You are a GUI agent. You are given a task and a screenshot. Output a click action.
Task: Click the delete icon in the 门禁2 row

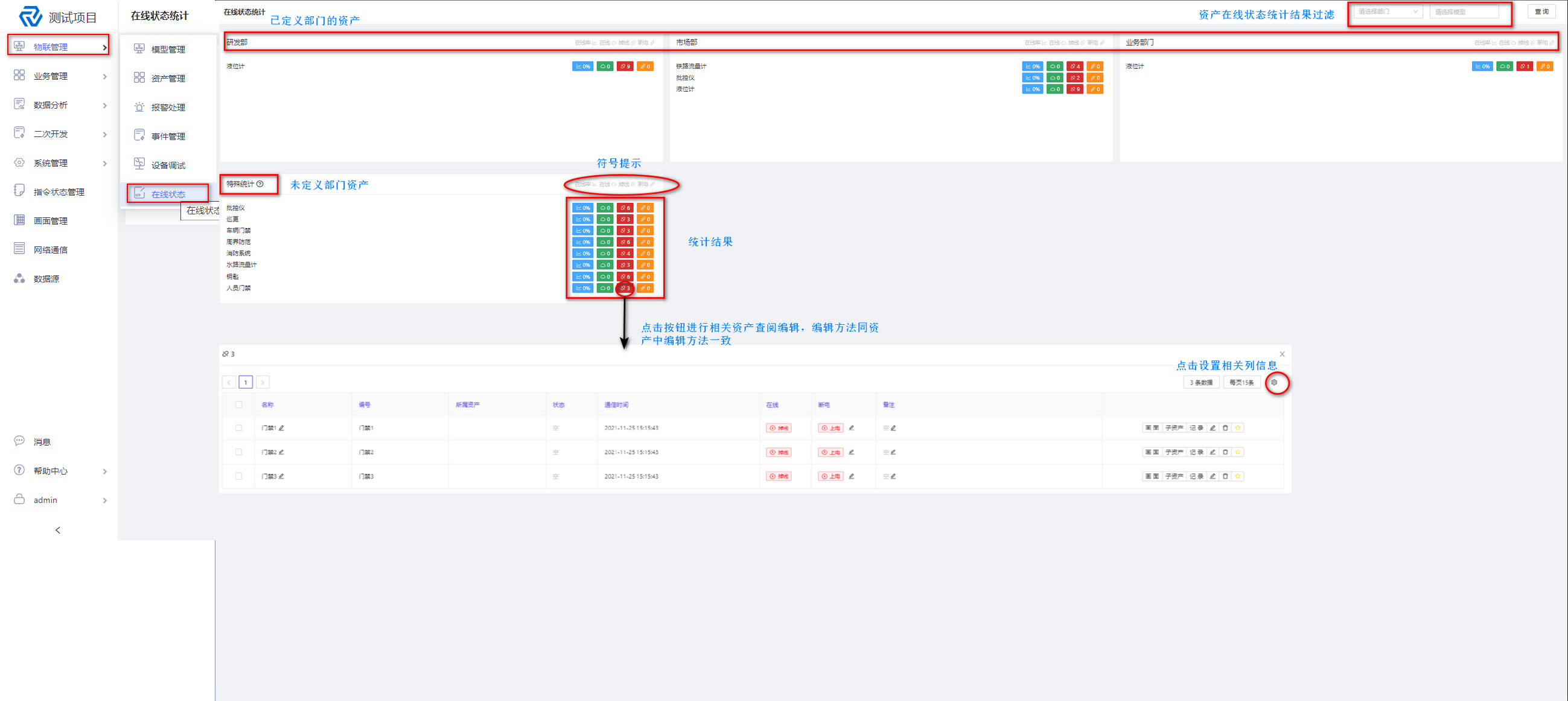1225,452
